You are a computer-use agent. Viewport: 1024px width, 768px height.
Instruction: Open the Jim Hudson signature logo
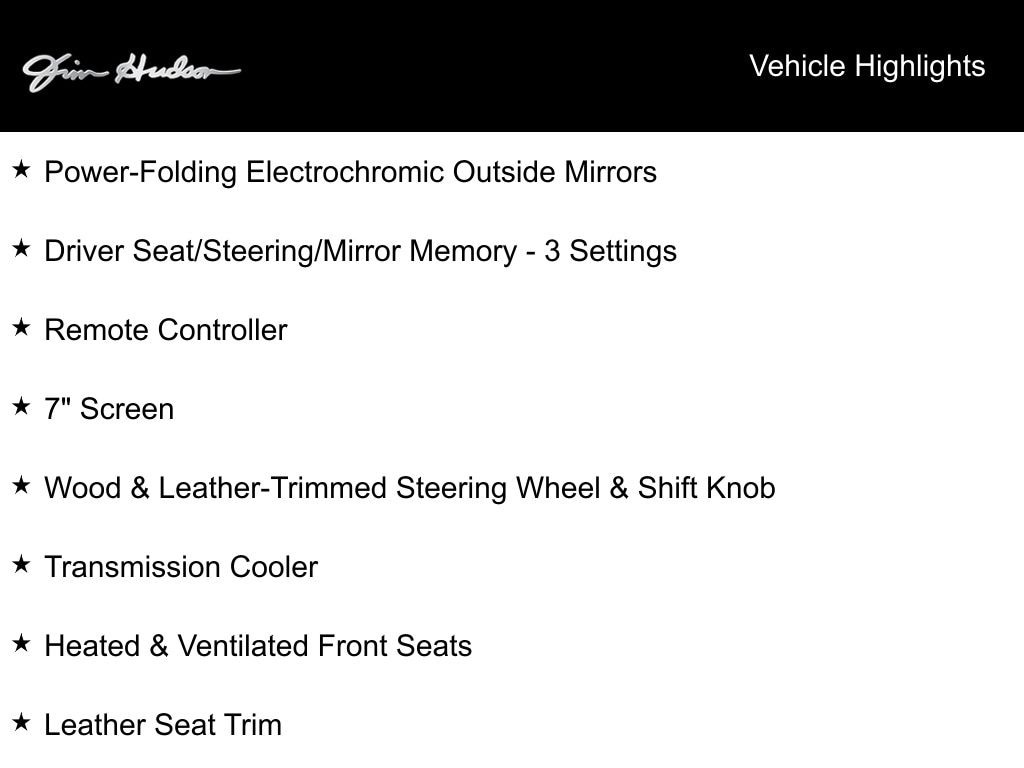point(131,71)
